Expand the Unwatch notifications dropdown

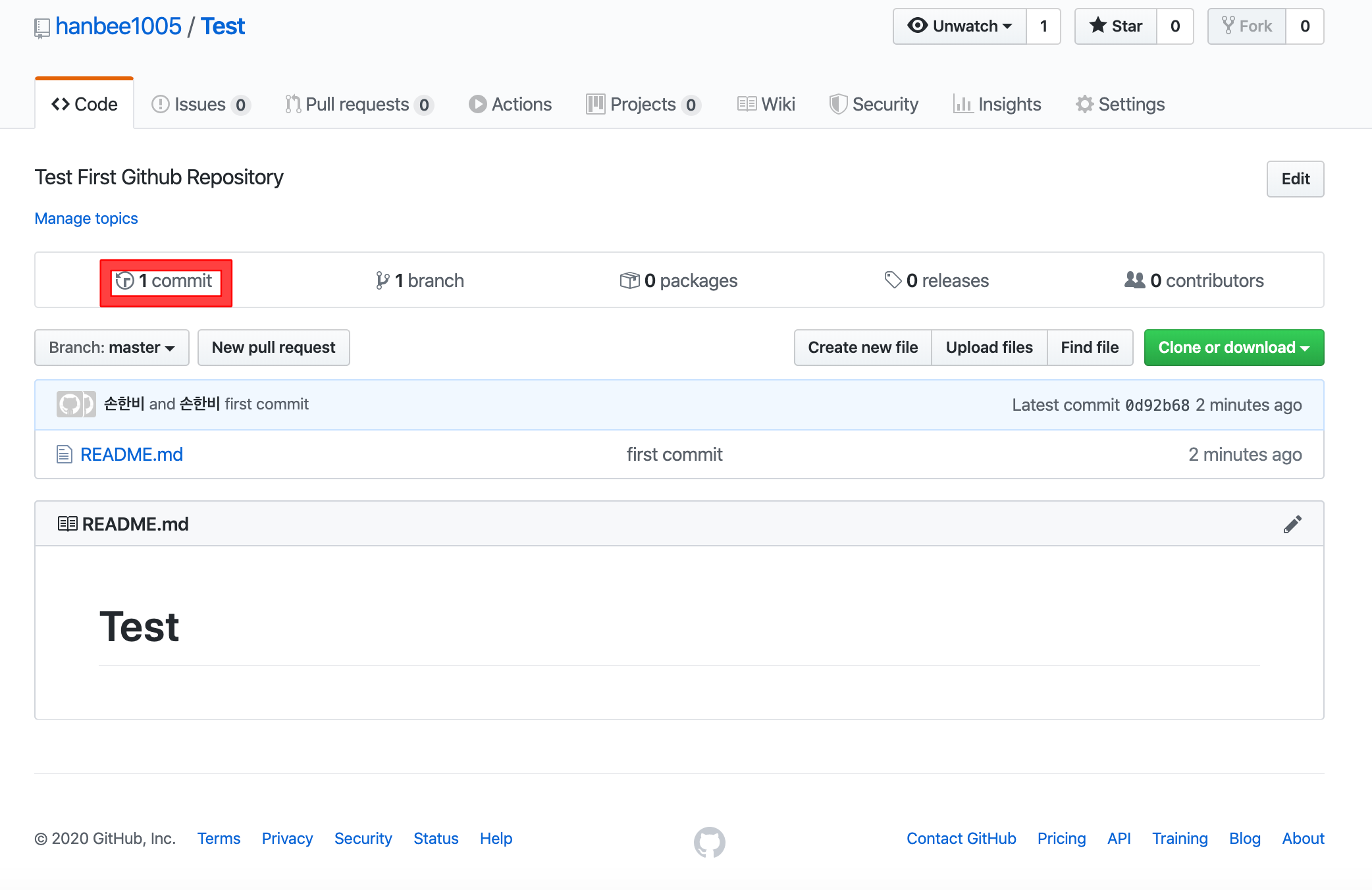[960, 26]
